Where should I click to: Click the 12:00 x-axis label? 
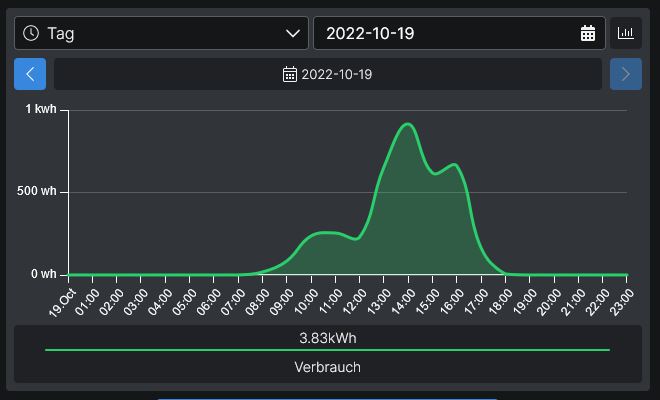(x=355, y=302)
